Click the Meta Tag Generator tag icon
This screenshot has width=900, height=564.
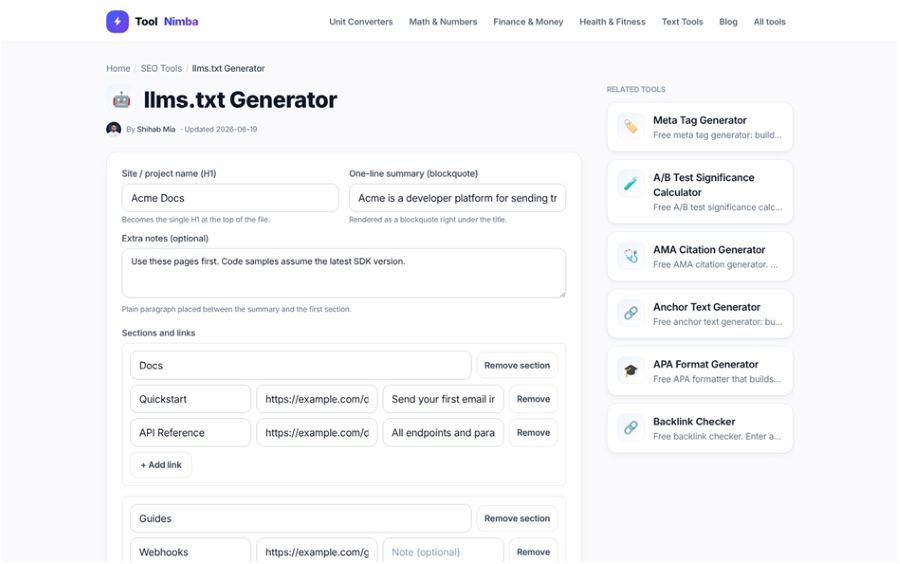pos(630,127)
